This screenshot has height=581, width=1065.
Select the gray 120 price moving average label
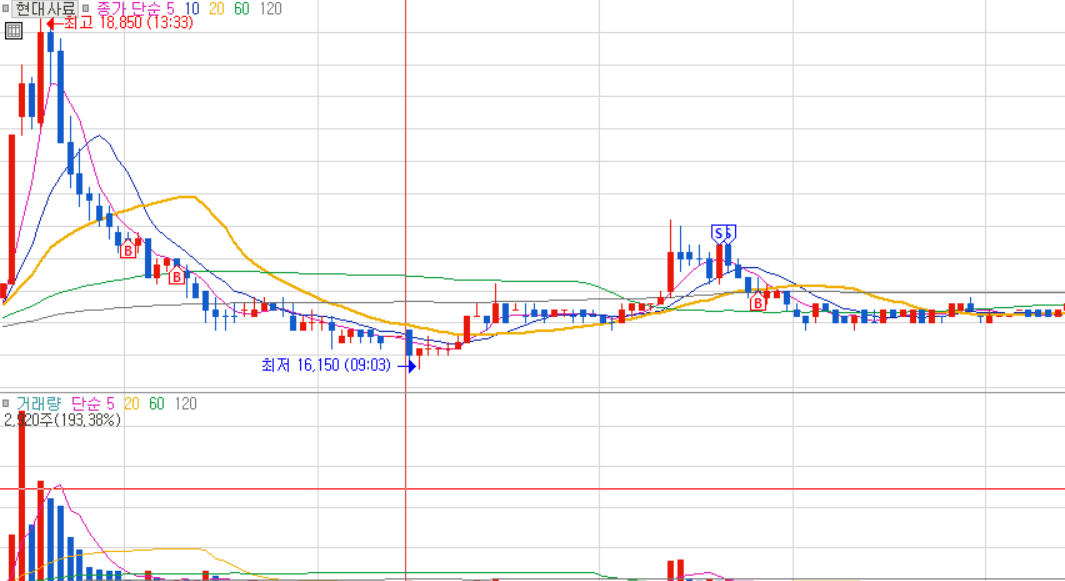tap(270, 9)
